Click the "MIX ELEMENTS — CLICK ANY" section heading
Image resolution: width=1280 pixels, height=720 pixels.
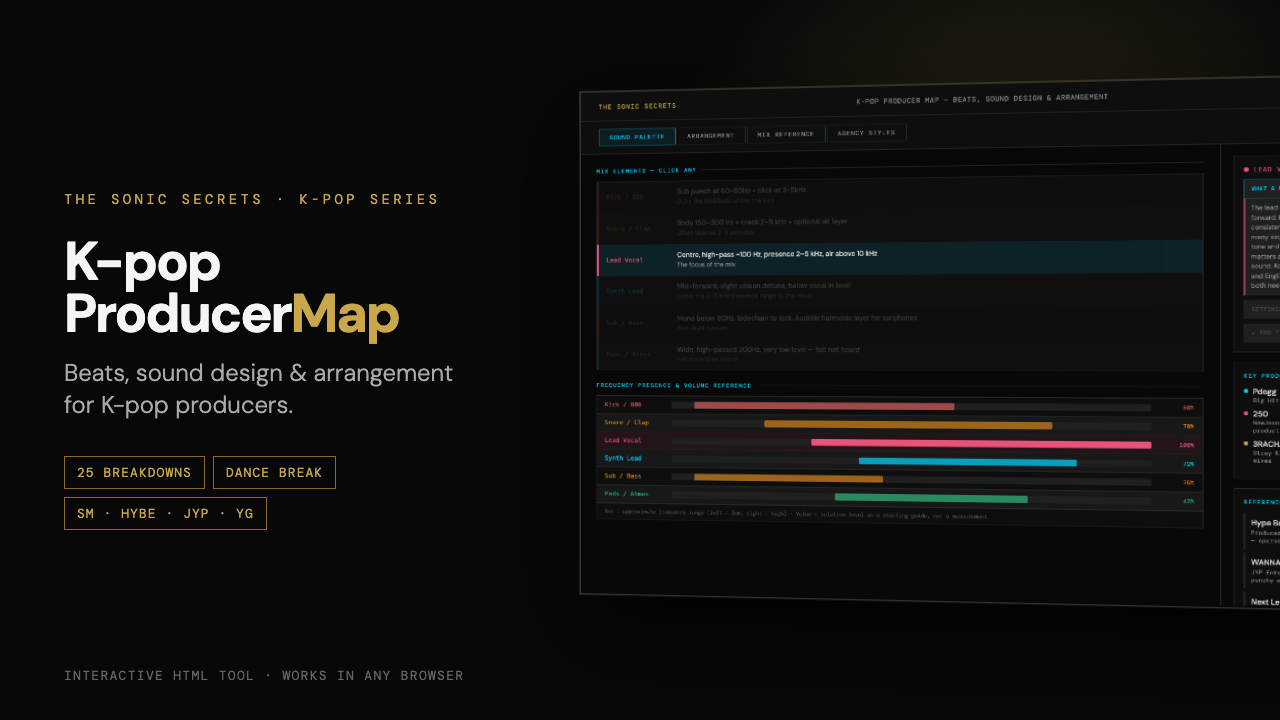646,171
